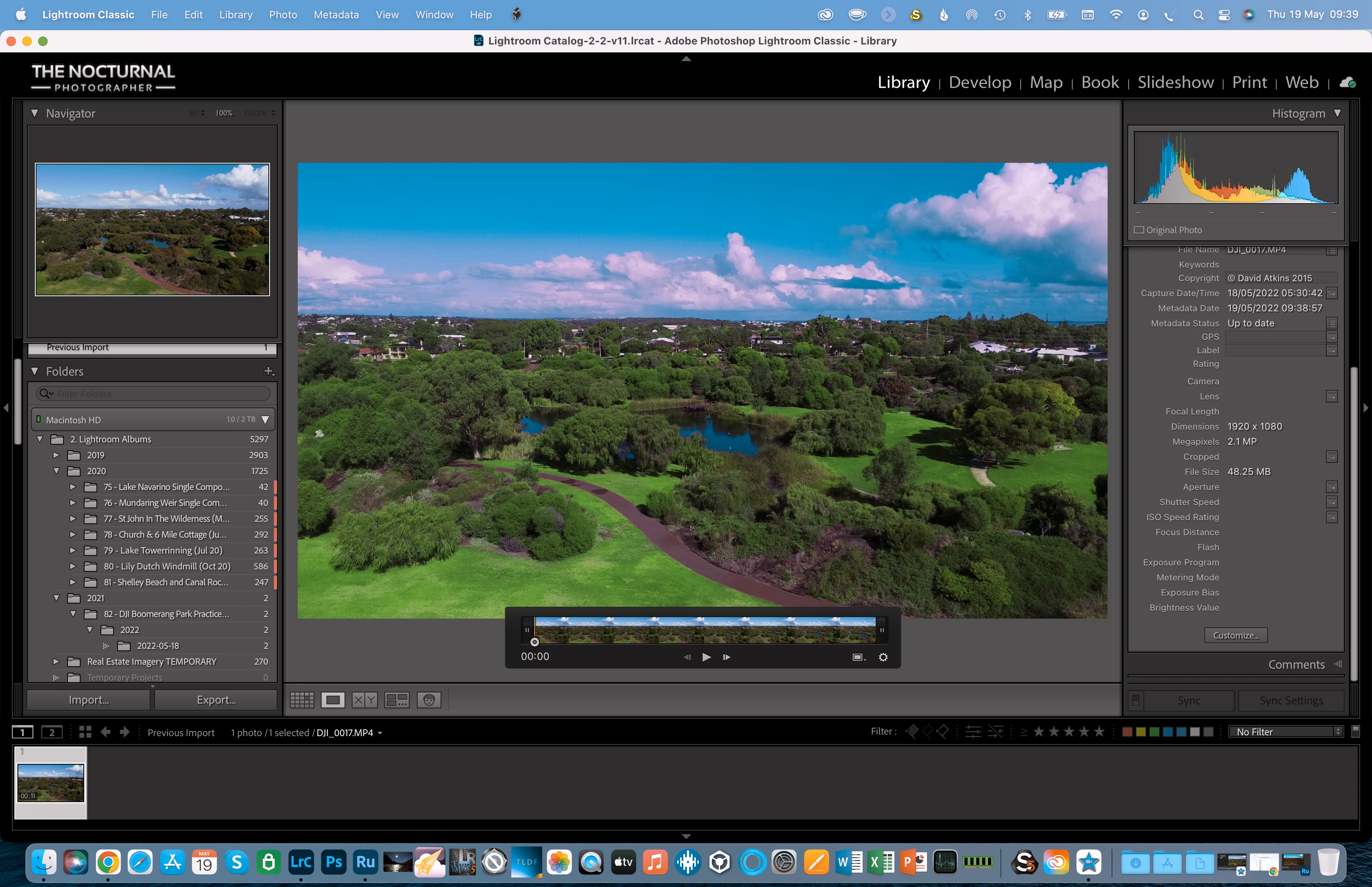The height and width of the screenshot is (887, 1372).
Task: Open the Metadata menu
Action: pos(336,14)
